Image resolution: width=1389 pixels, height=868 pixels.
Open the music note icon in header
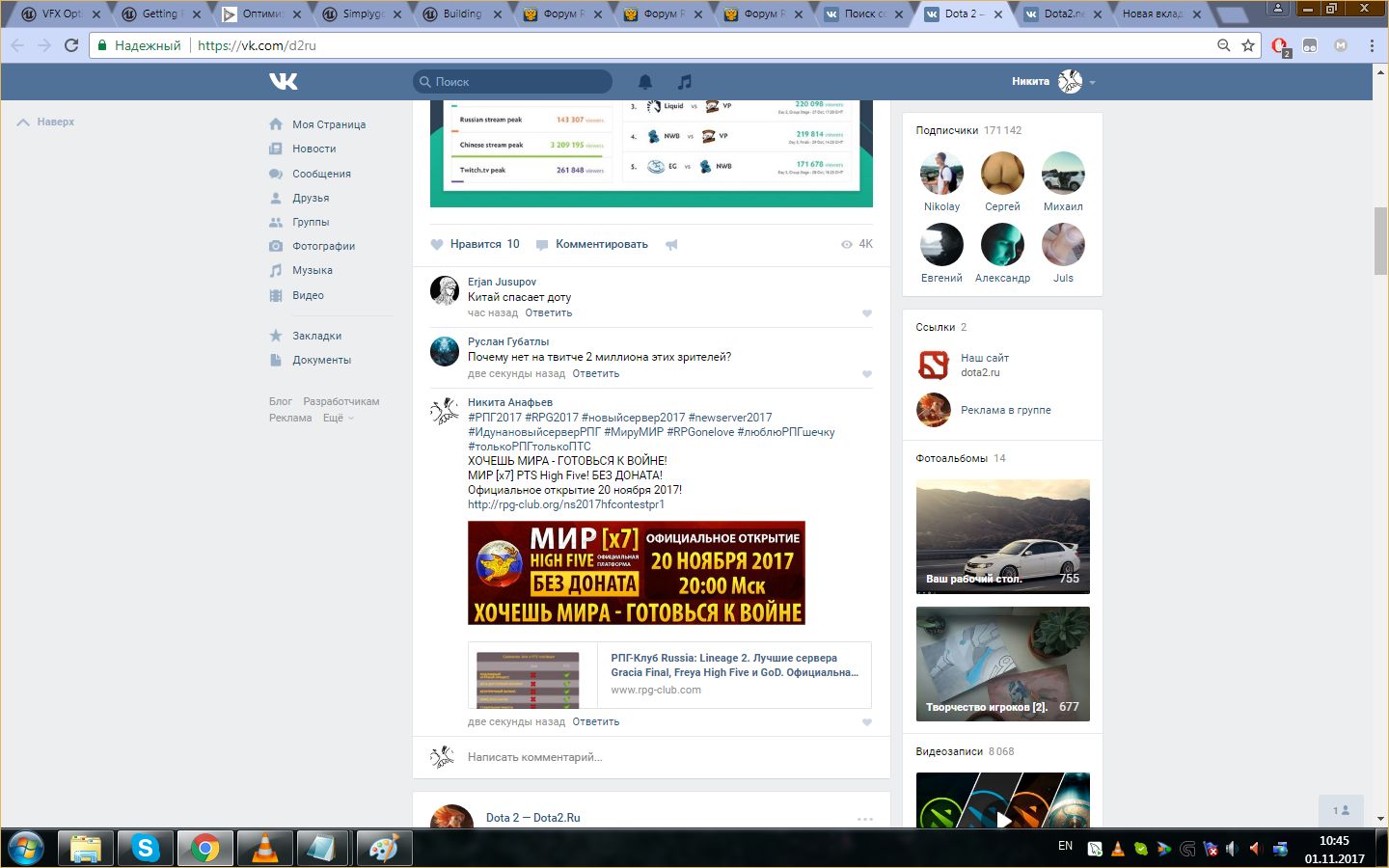[685, 82]
